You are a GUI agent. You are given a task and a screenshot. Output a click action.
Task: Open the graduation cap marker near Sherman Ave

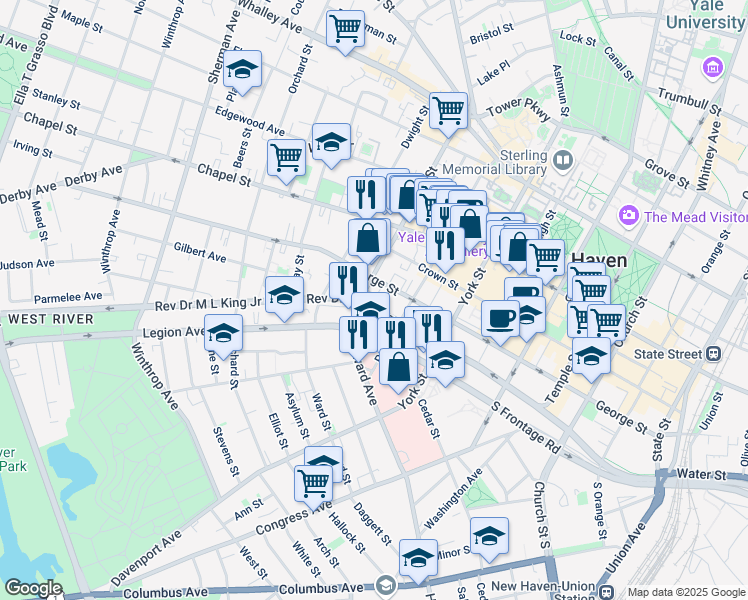pos(242,70)
